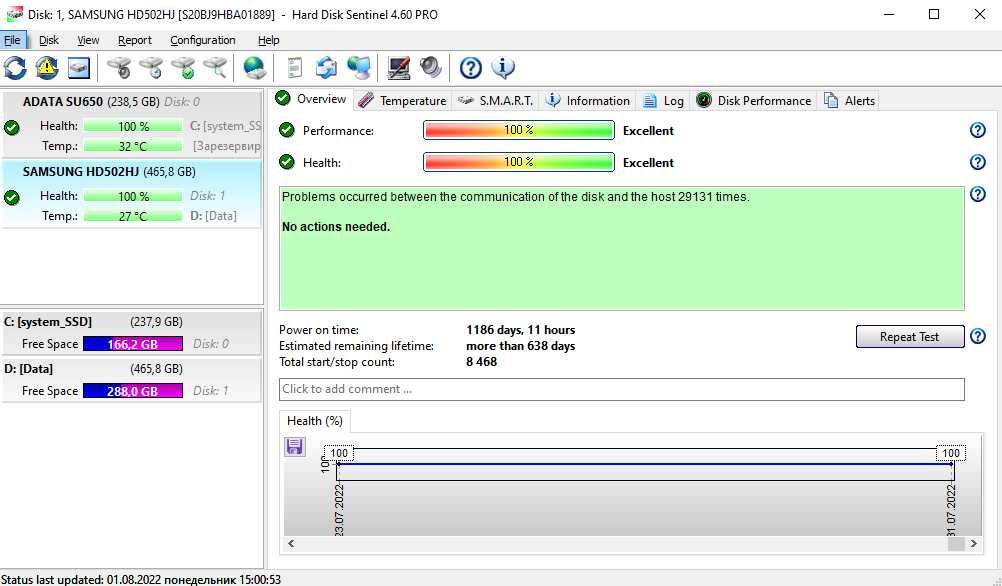Select the C: [system_SSD] partition
Viewport: 1002px width, 586px height.
132,332
